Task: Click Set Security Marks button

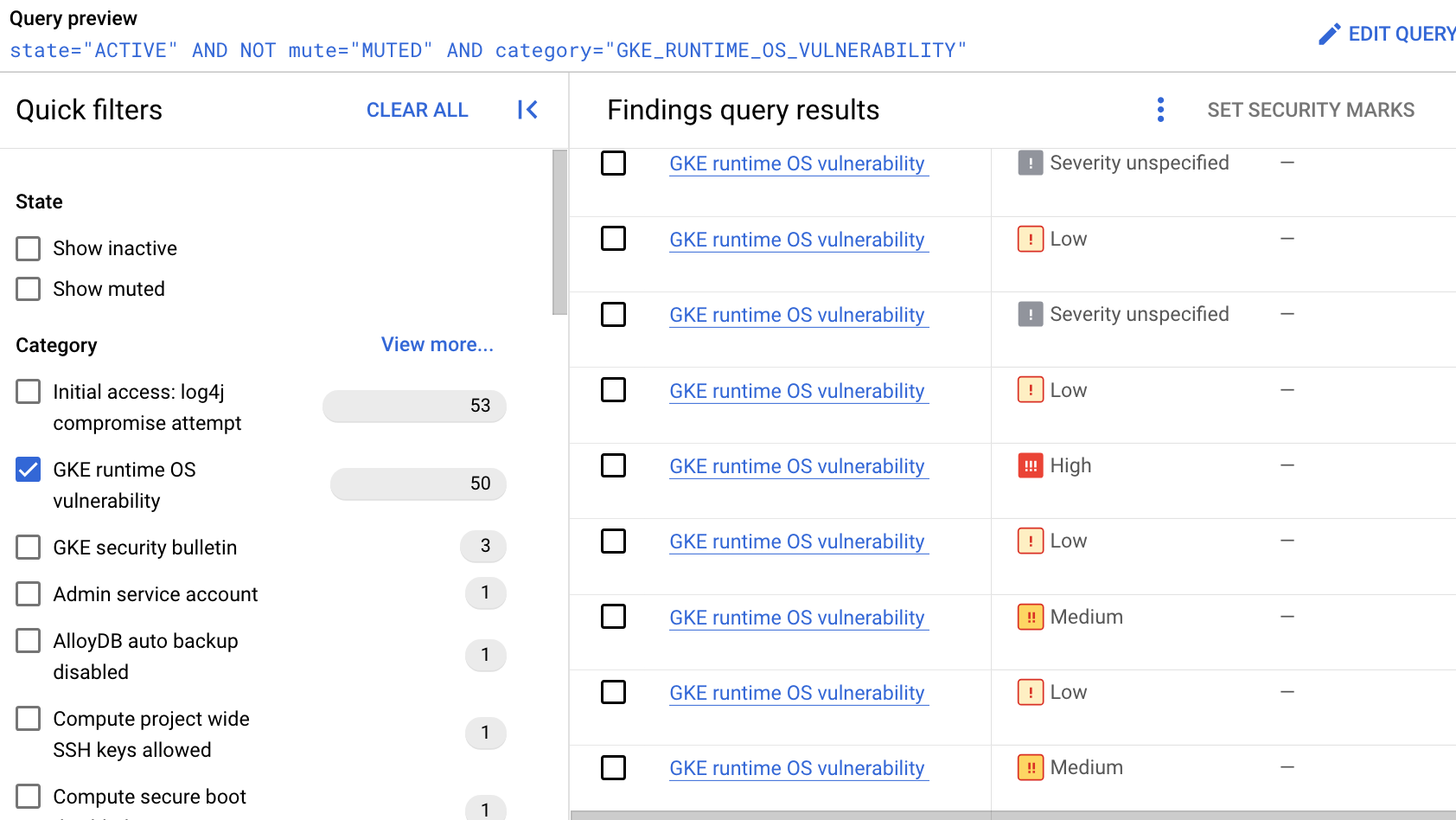Action: 1310,110
